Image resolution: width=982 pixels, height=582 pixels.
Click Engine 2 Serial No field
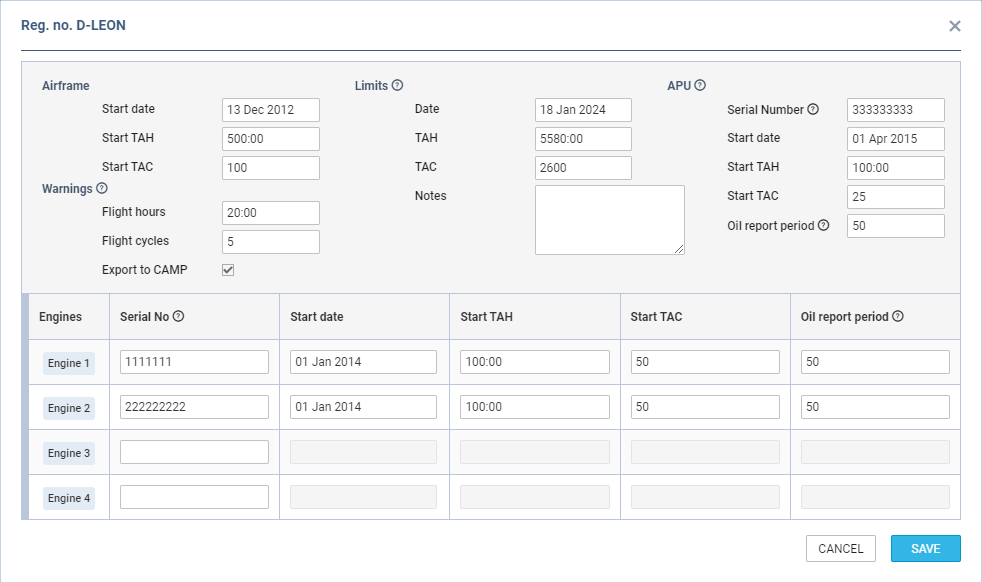[x=194, y=407]
